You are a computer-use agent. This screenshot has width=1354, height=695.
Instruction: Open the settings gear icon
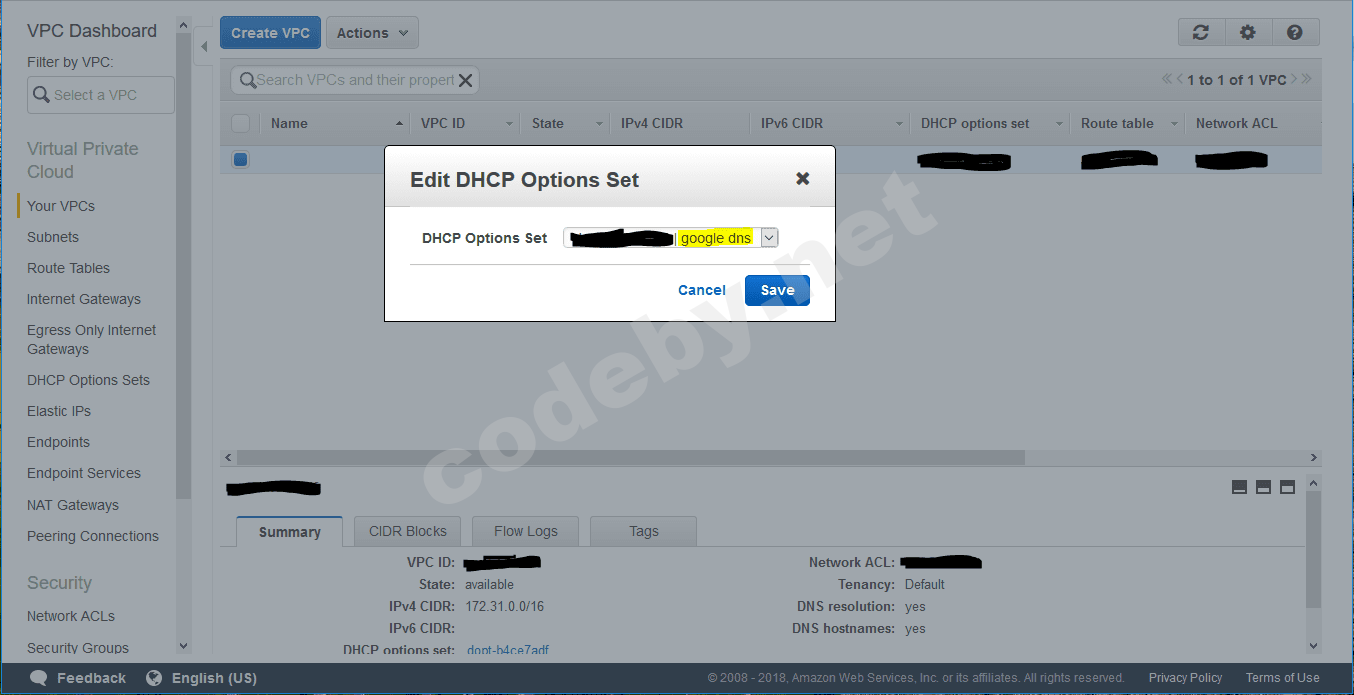(x=1248, y=33)
